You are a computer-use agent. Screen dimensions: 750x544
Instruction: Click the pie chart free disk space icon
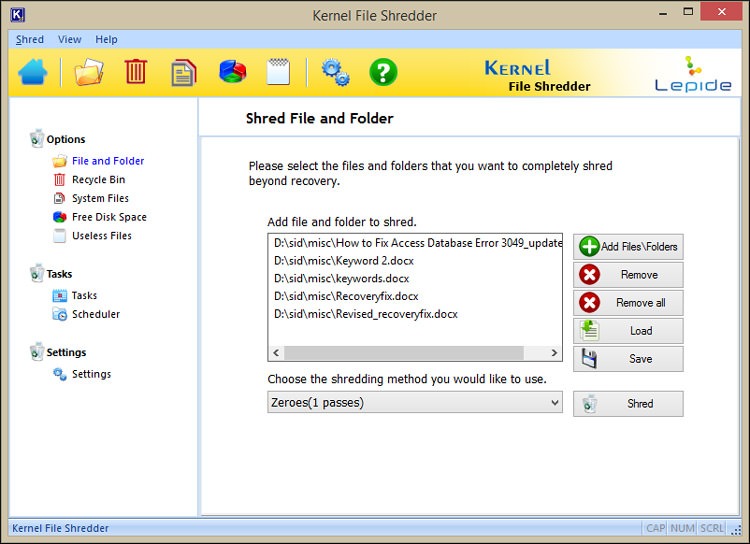pyautogui.click(x=233, y=72)
